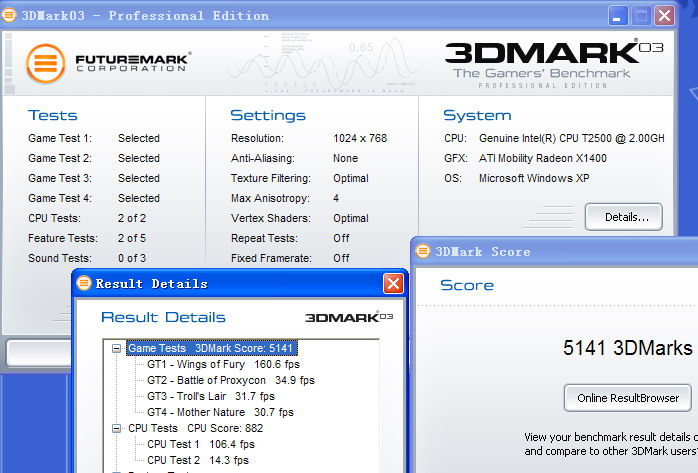
Task: Click the Result Details title bar icon
Action: point(84,284)
